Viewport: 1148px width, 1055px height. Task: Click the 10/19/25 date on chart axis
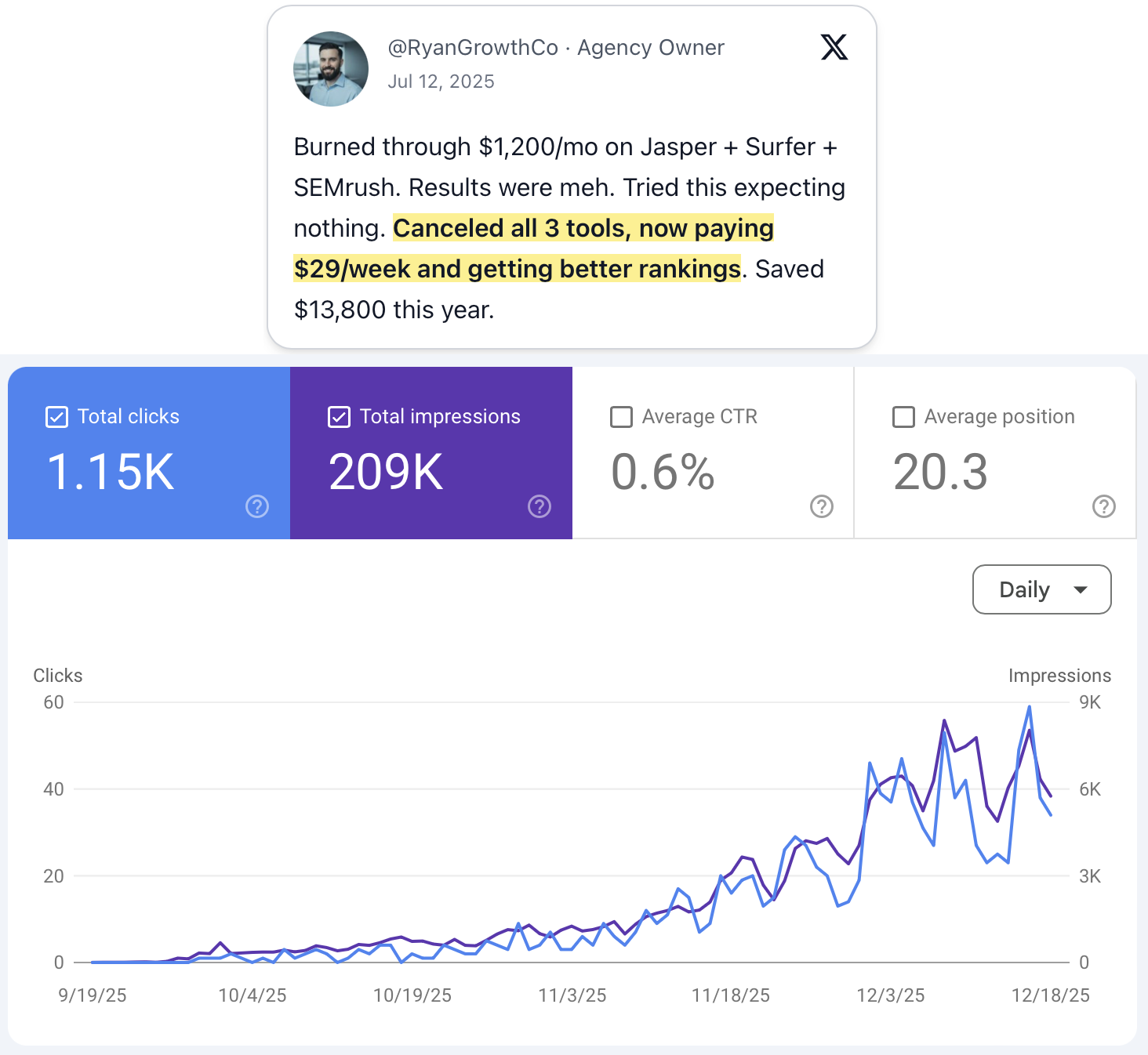(x=412, y=995)
